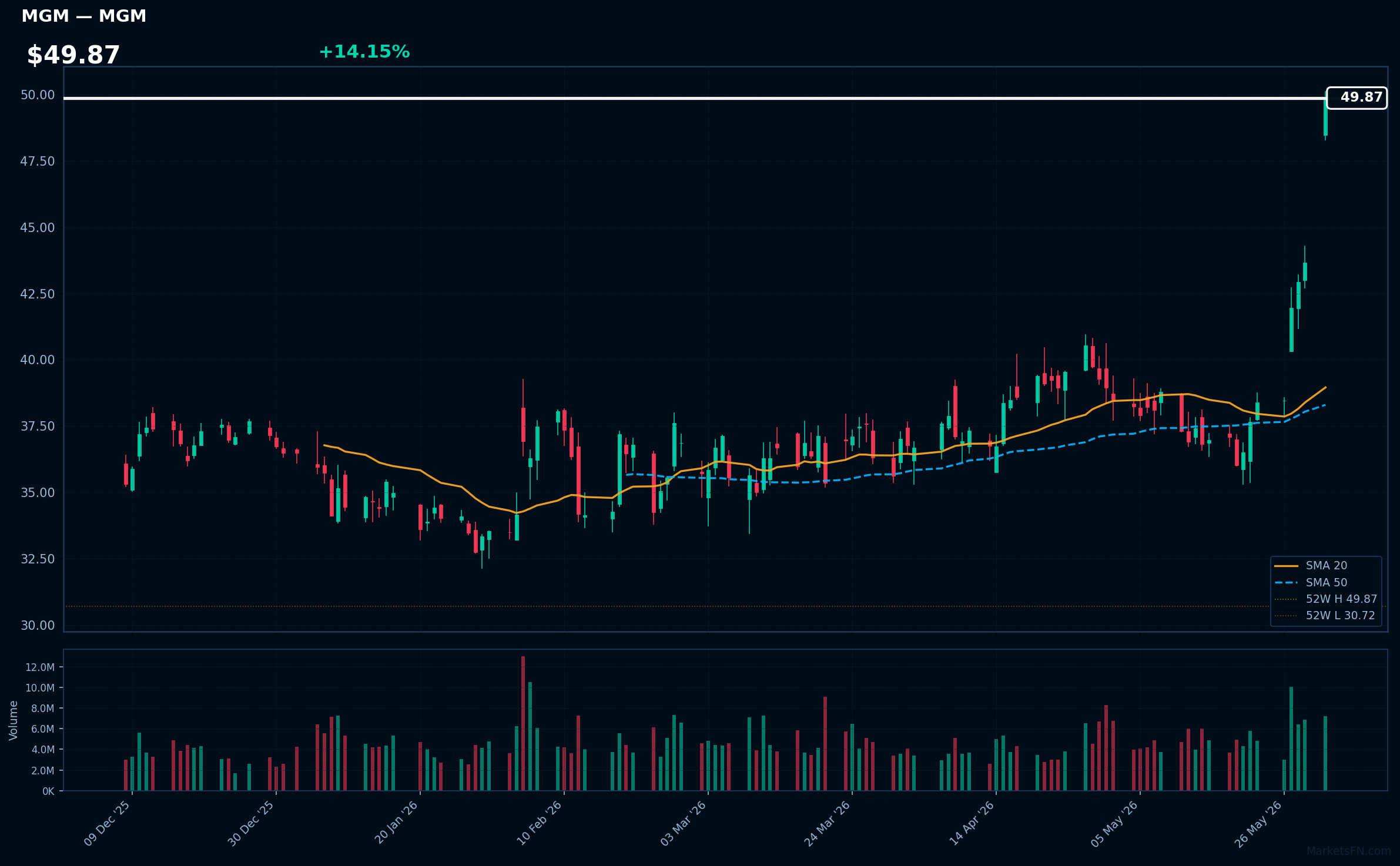Click the 35.00 price axis label
Screen dimensions: 1400x866
(x=38, y=492)
